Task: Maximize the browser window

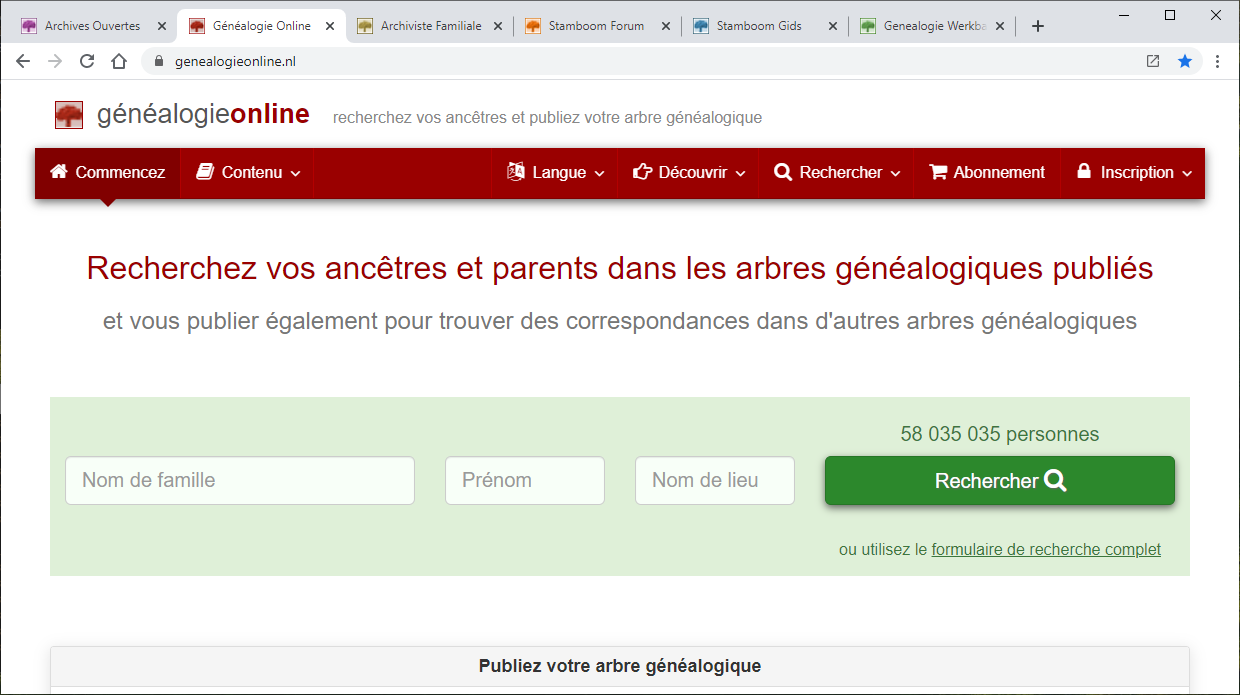Action: coord(1170,15)
